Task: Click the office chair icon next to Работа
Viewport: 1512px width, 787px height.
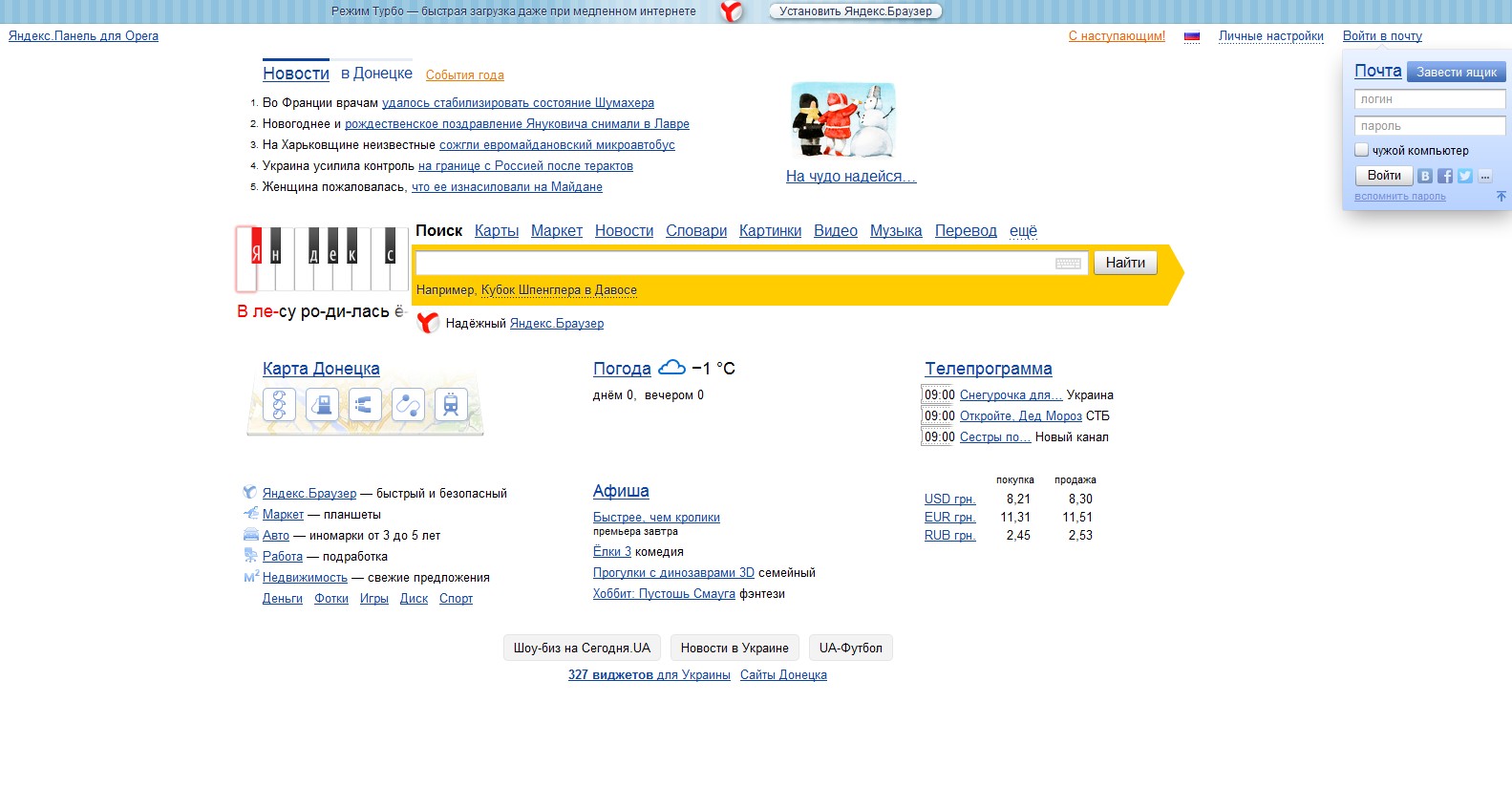Action: point(250,556)
